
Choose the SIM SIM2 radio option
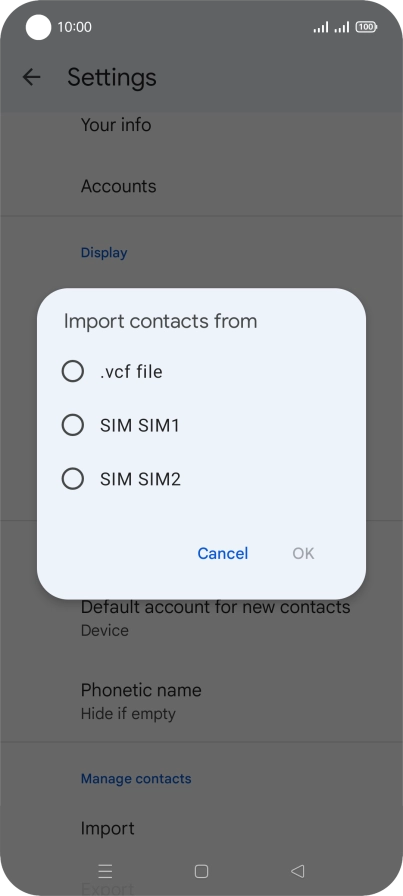(73, 479)
